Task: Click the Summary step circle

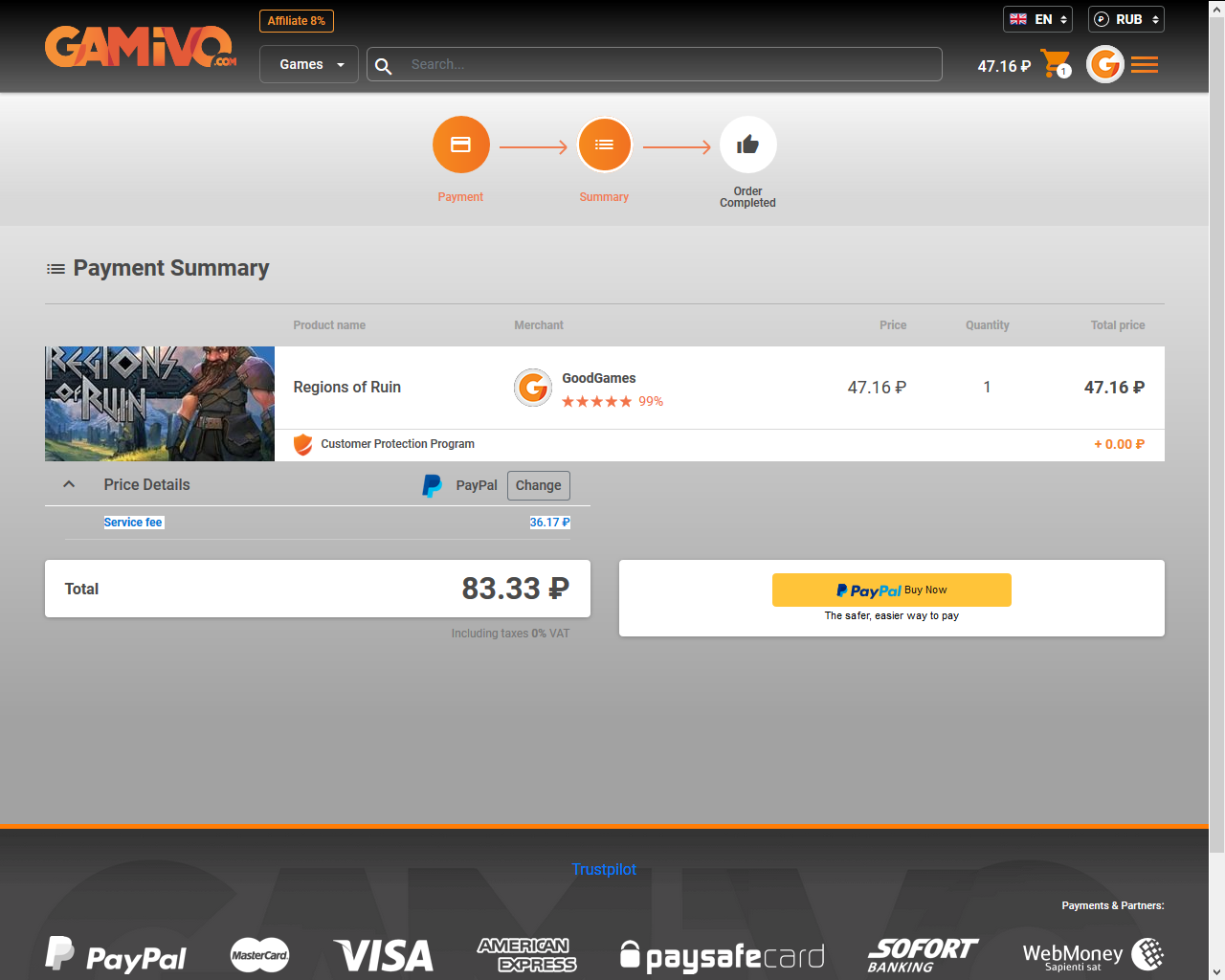Action: [x=605, y=145]
